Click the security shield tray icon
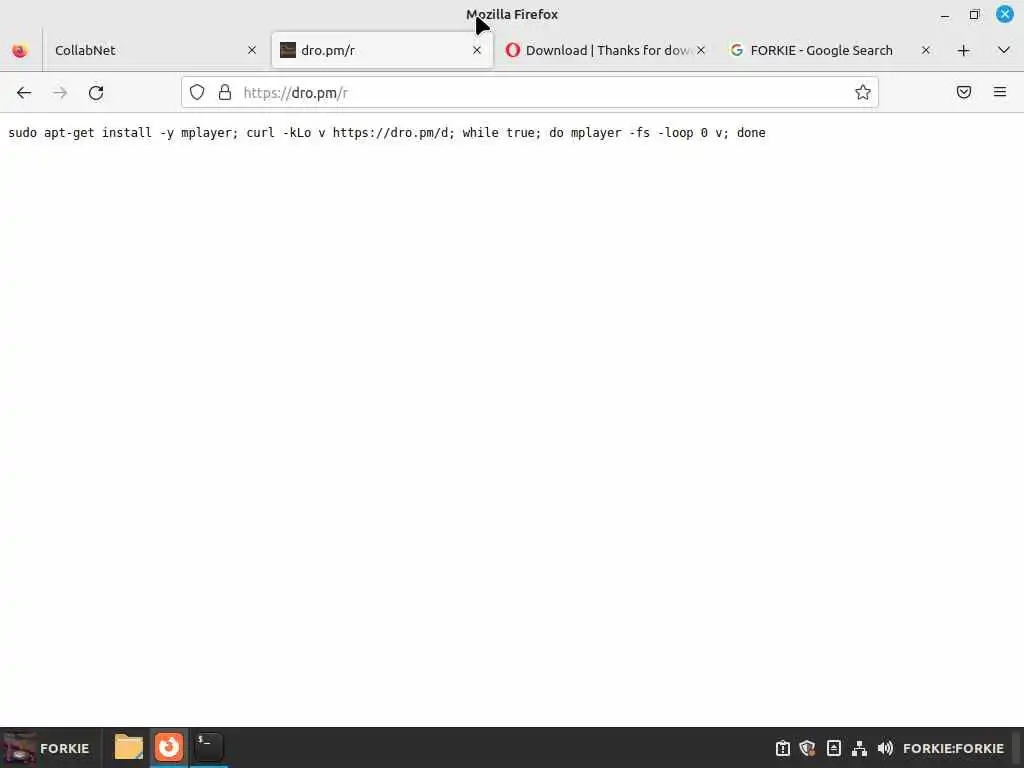Image resolution: width=1024 pixels, height=768 pixels. 808,748
